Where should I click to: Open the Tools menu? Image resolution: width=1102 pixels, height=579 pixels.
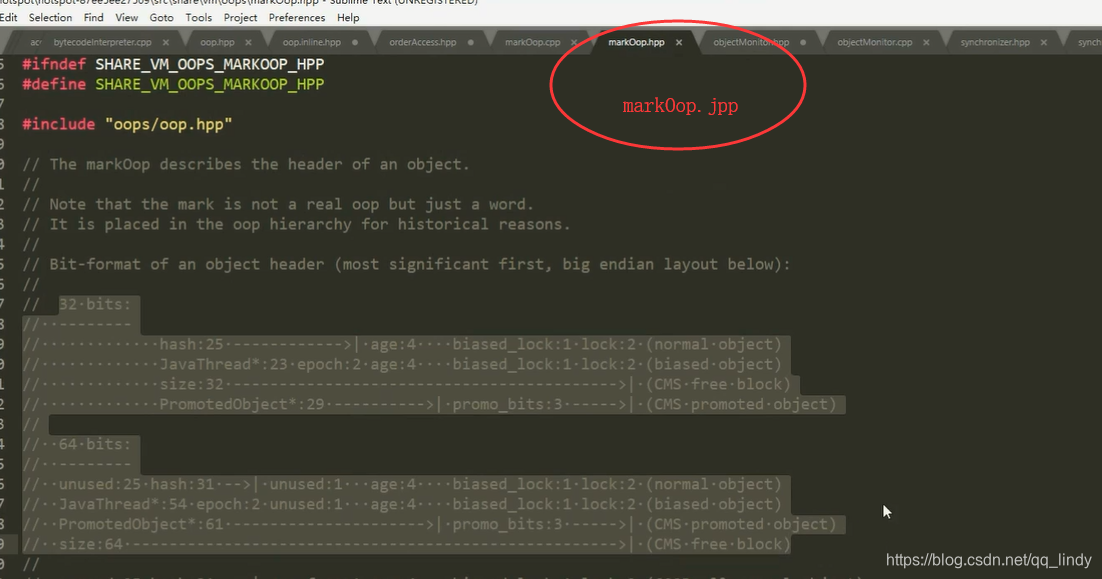(199, 18)
